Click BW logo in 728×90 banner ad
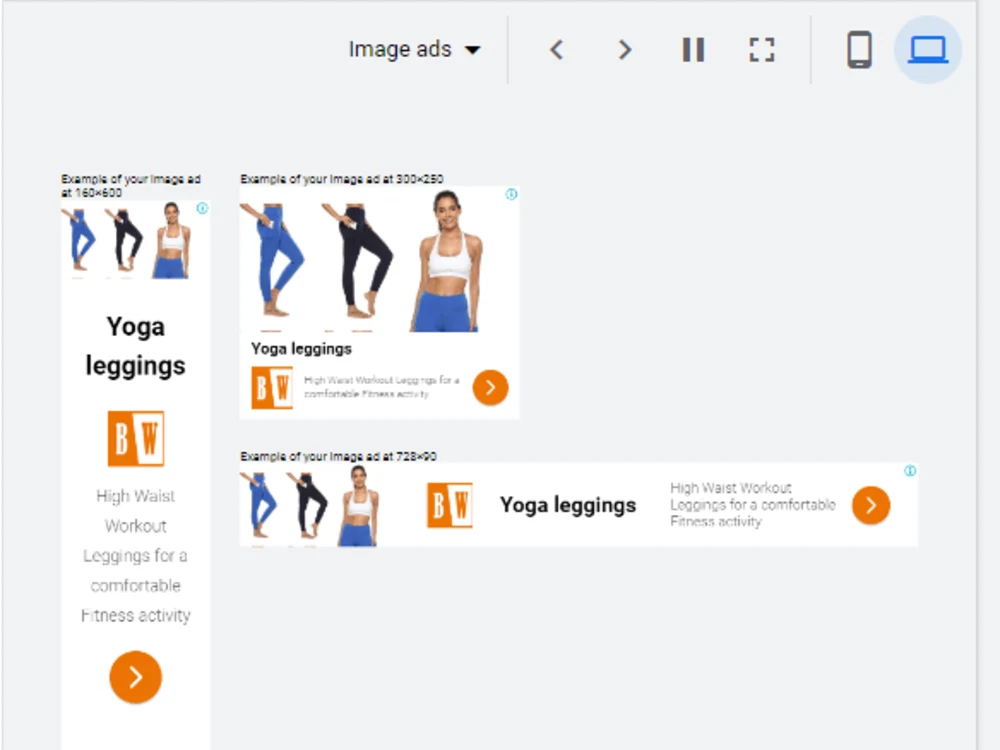This screenshot has width=1000, height=750. 450,505
